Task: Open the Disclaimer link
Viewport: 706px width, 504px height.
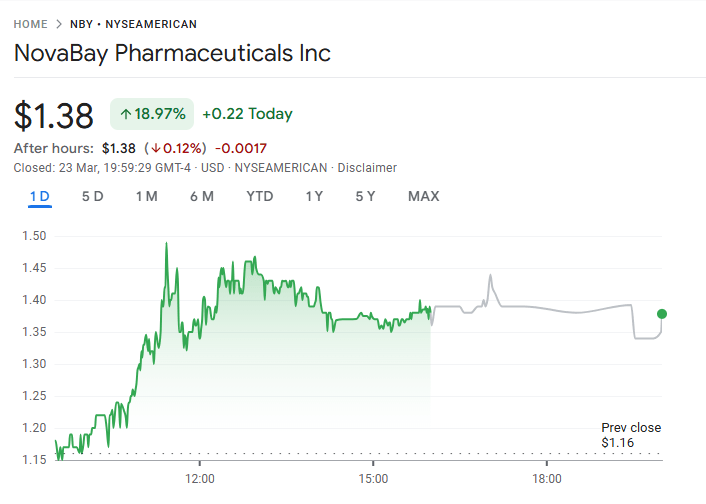Action: [369, 168]
